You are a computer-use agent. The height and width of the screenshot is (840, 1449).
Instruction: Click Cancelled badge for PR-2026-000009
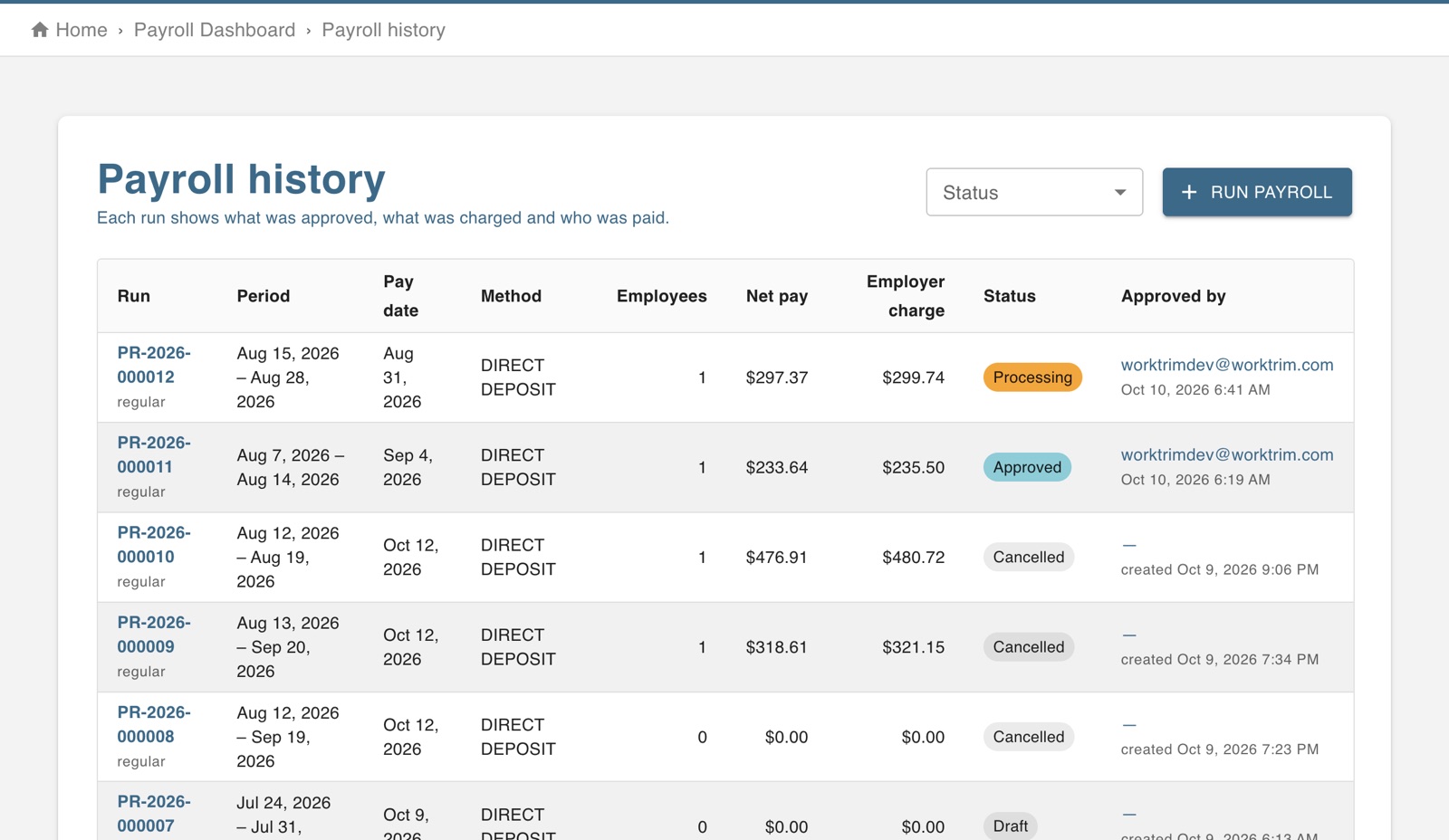1029,647
